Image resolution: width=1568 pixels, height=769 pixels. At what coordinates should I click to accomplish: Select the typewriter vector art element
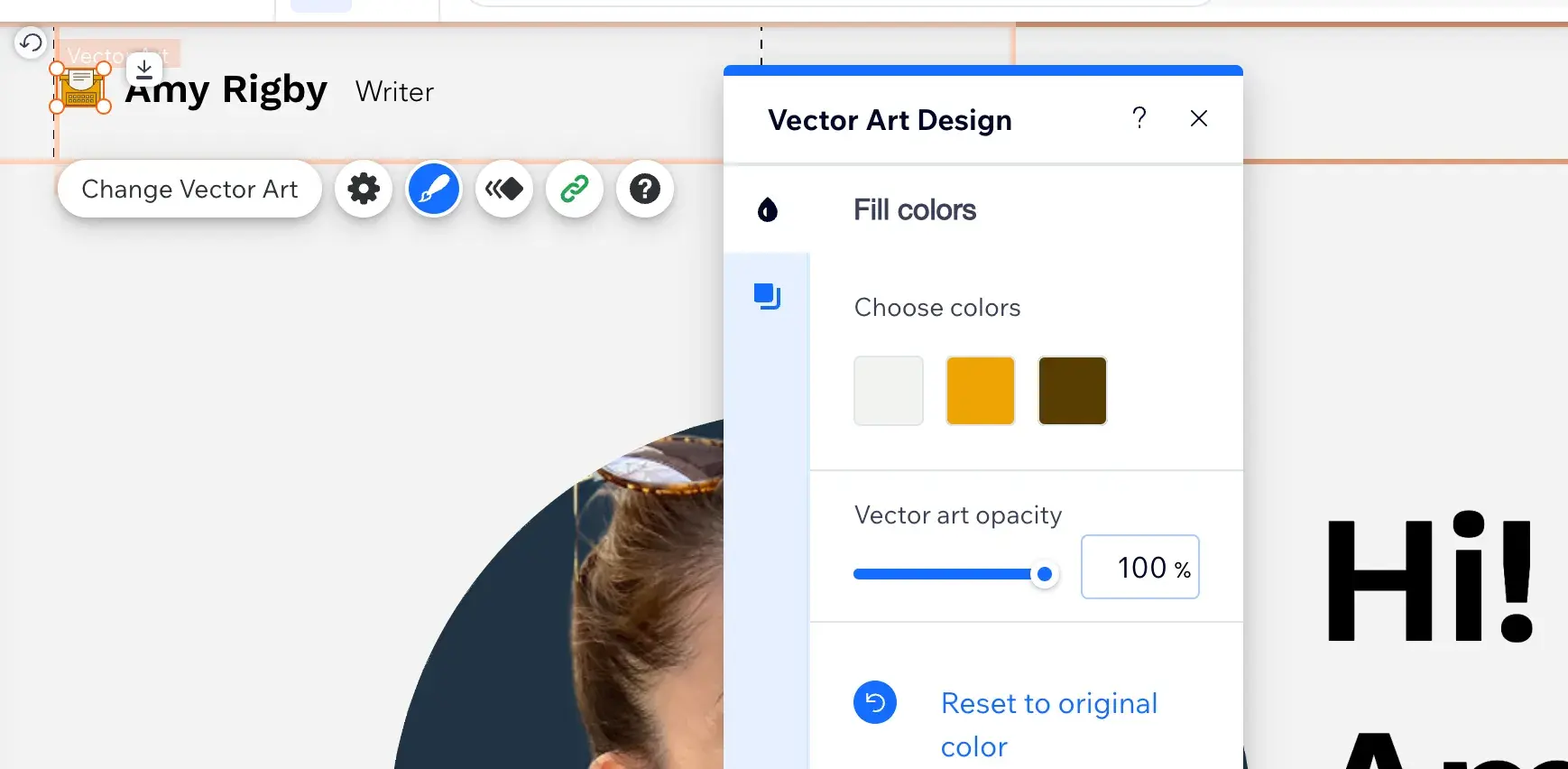80,88
